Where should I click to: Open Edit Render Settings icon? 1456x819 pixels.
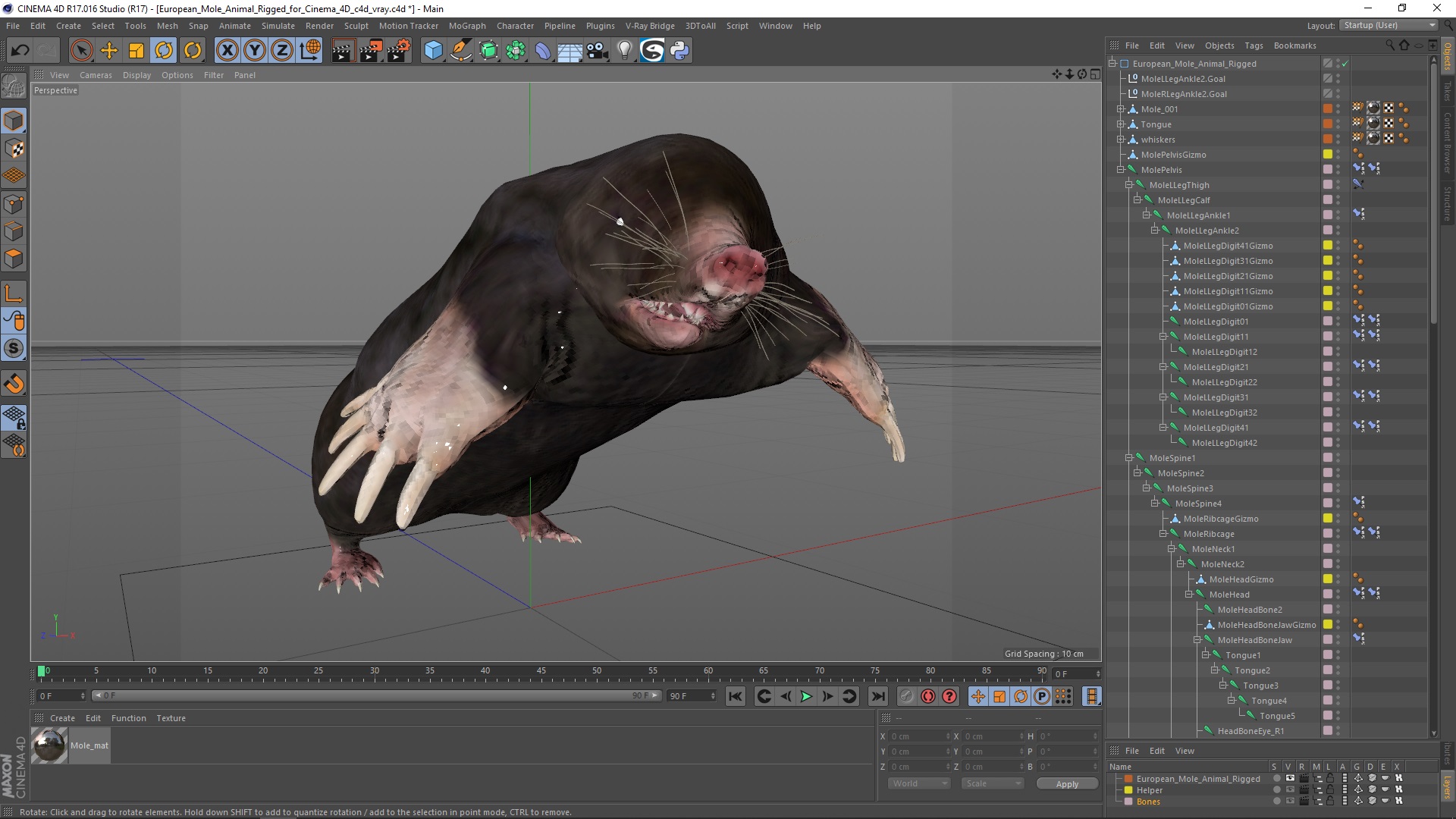point(398,51)
